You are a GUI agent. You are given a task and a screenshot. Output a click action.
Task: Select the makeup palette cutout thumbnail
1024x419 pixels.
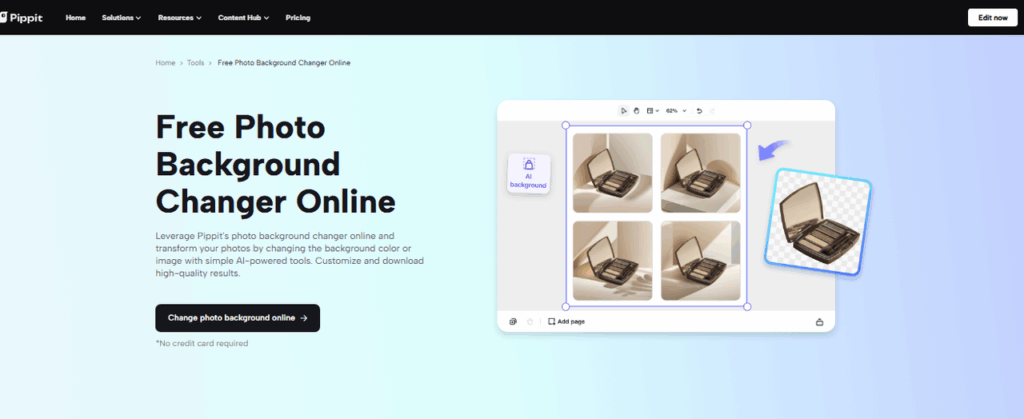[x=817, y=223]
